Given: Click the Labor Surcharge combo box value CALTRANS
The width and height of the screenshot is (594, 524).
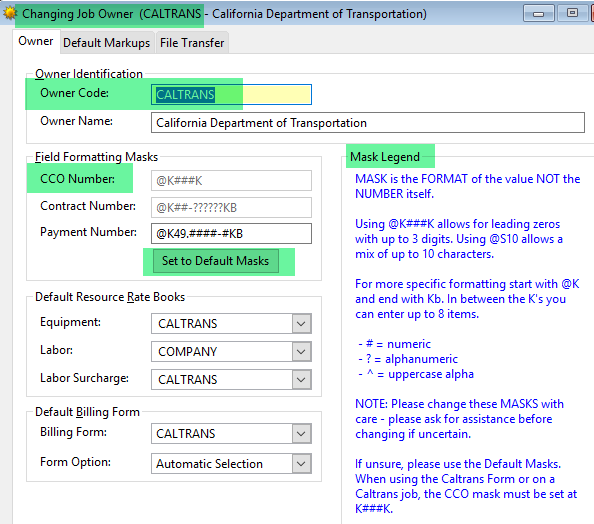Looking at the screenshot, I should point(188,380).
